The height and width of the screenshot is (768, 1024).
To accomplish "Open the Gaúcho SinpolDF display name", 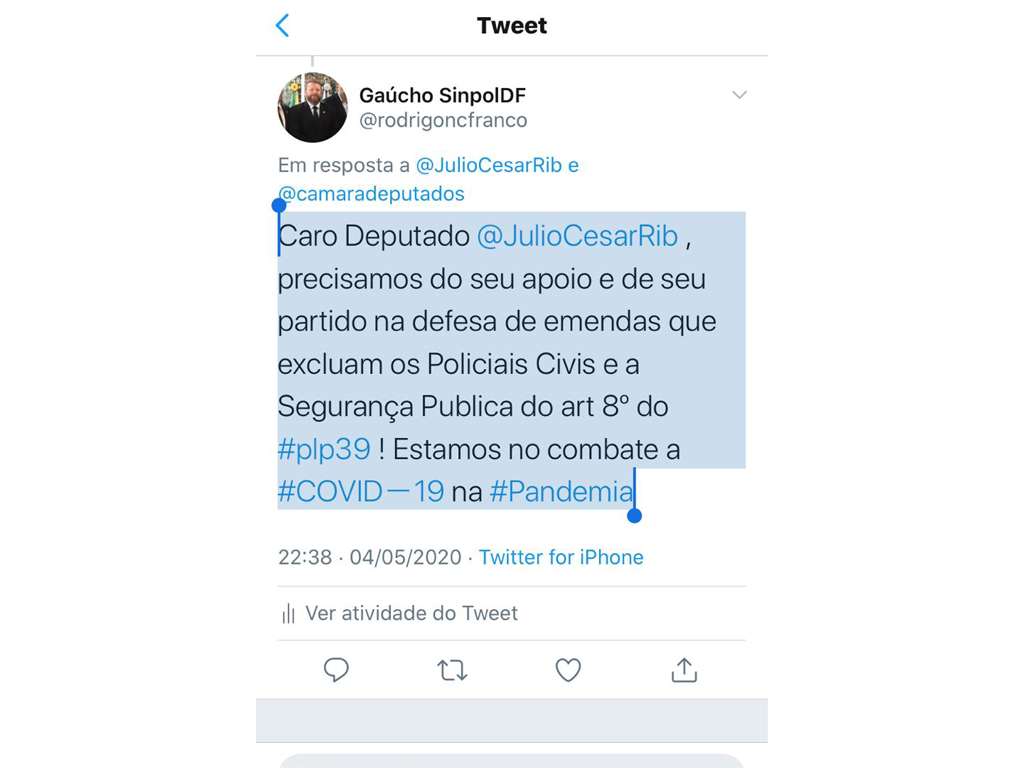I will 442,95.
